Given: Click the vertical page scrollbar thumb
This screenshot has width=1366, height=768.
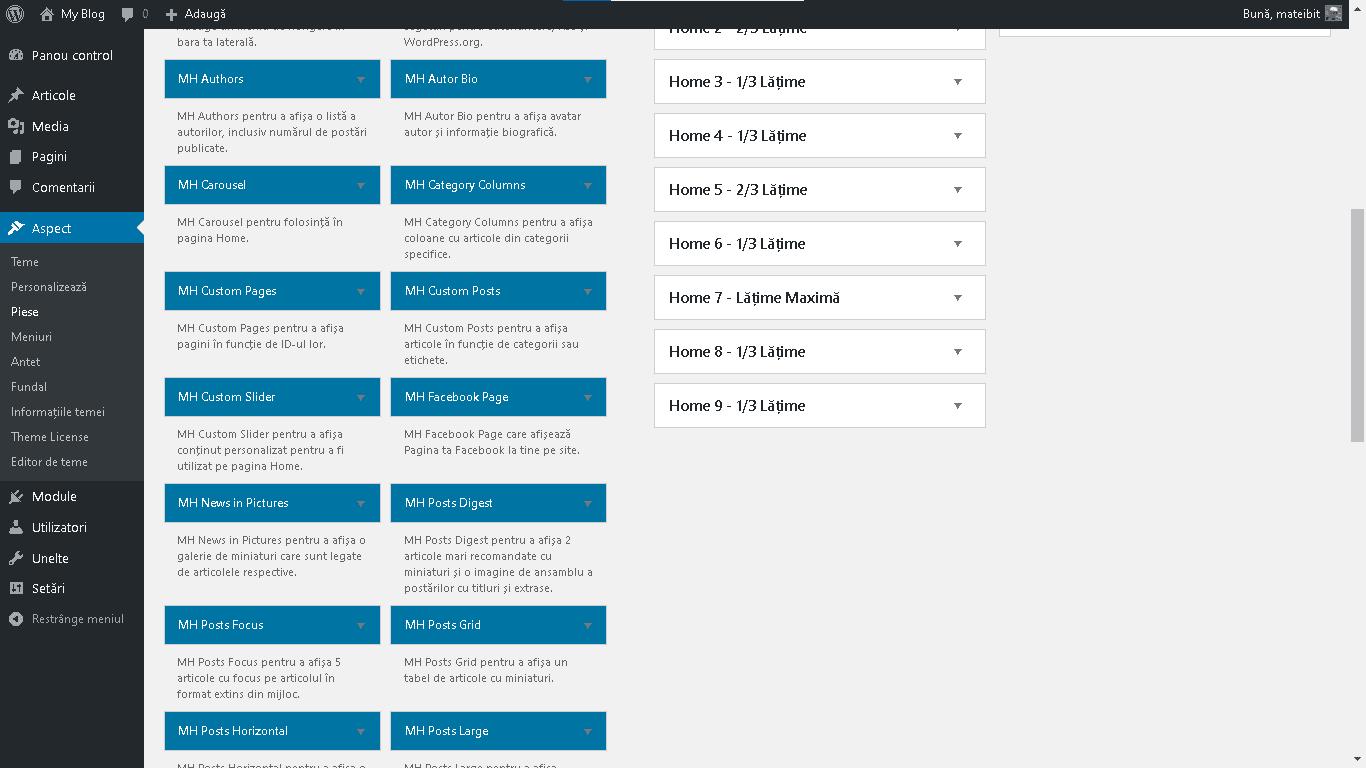Looking at the screenshot, I should 1357,325.
